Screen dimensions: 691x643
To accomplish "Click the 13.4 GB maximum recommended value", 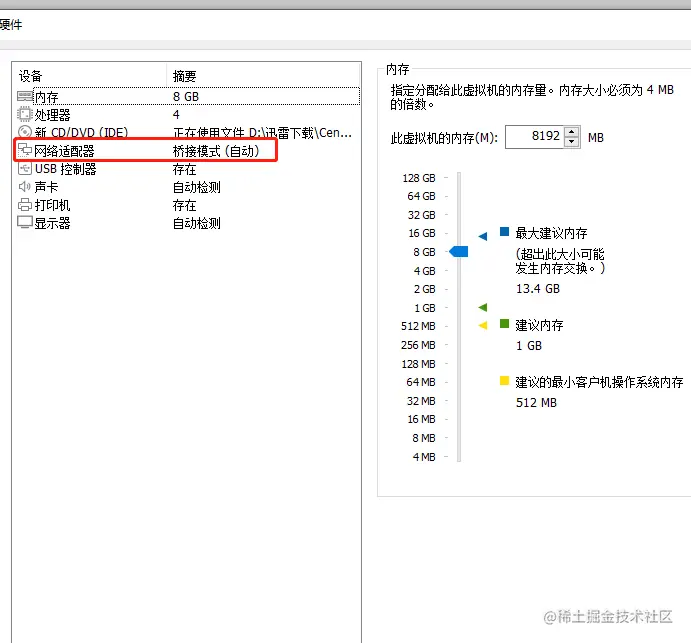I will tap(538, 289).
